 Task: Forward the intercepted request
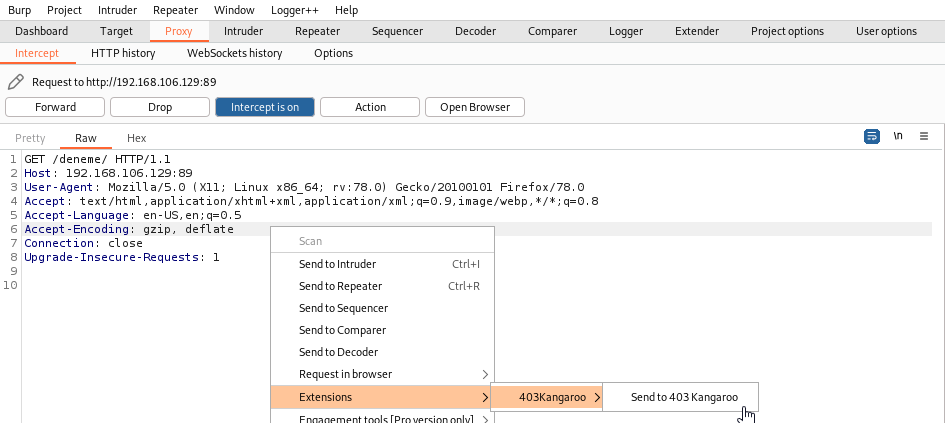tap(55, 107)
